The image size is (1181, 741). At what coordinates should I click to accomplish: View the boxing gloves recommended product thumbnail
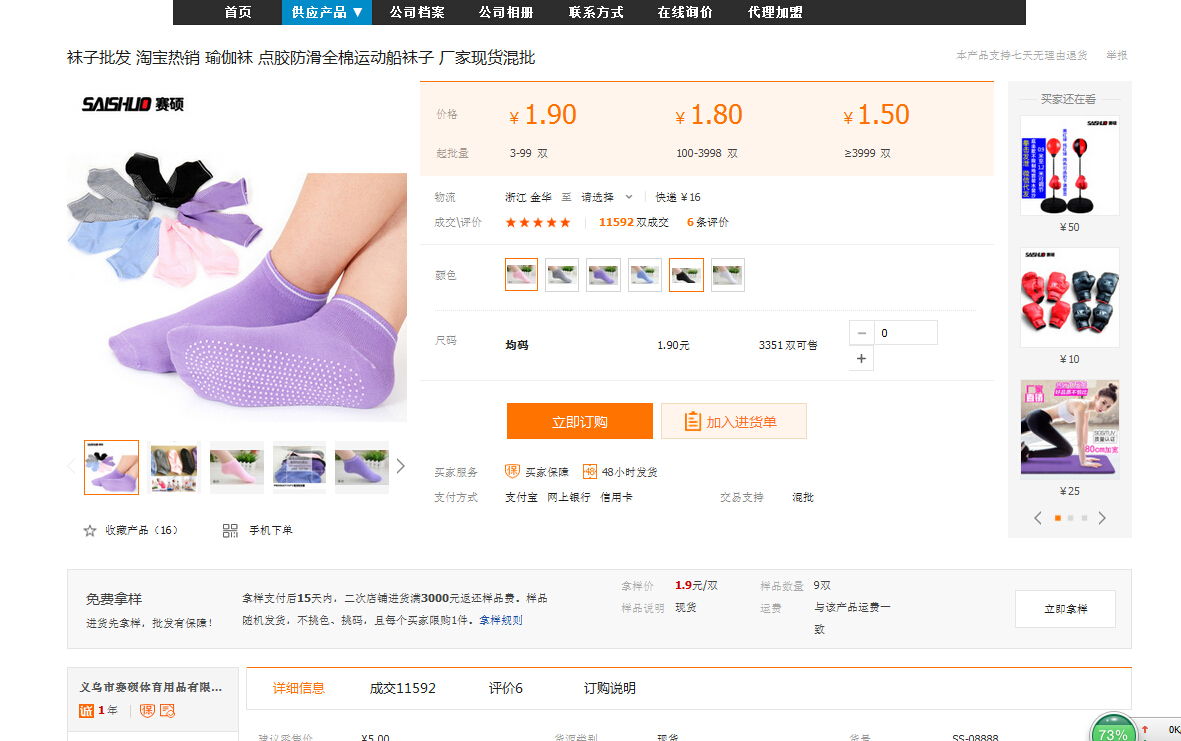(x=1069, y=297)
